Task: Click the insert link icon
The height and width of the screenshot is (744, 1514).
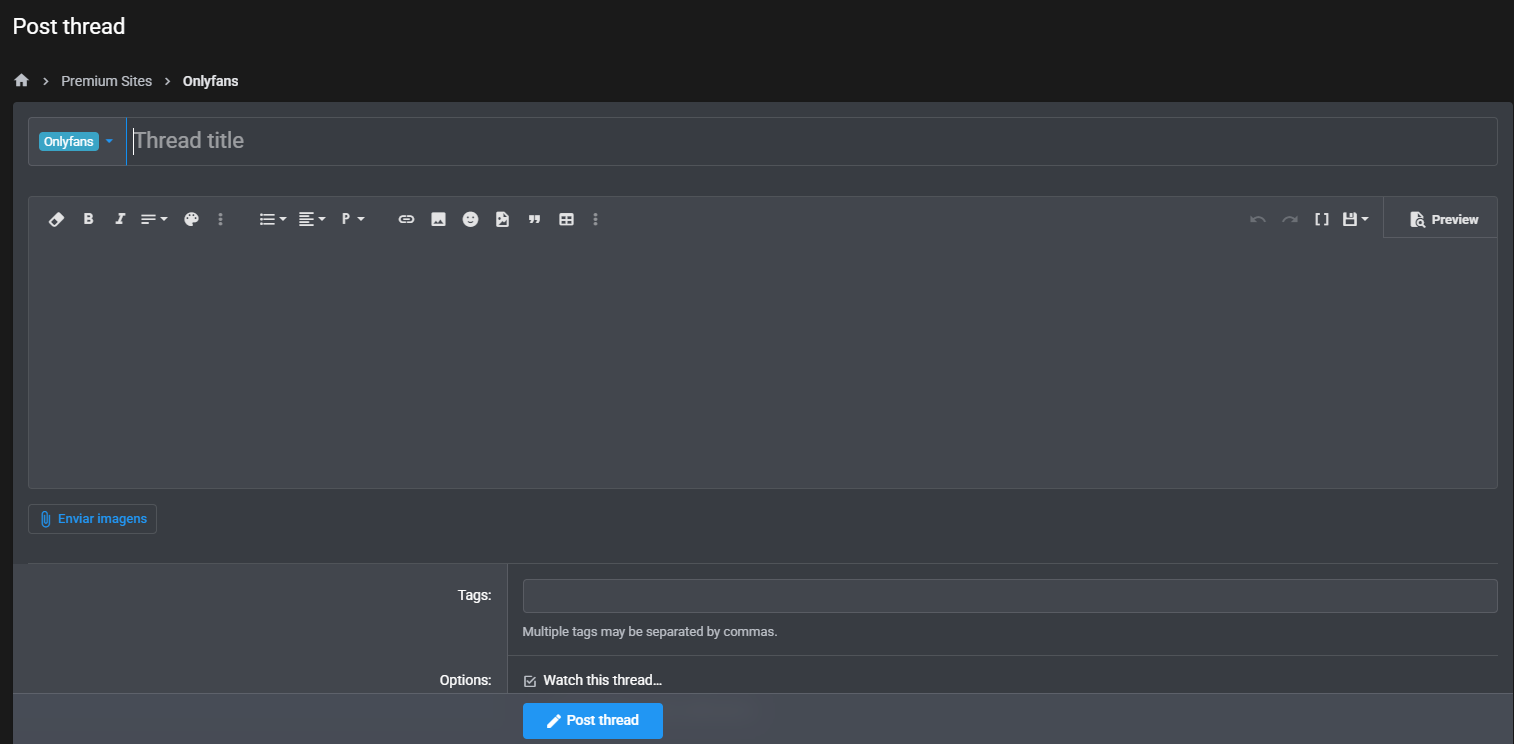Action: [x=406, y=219]
